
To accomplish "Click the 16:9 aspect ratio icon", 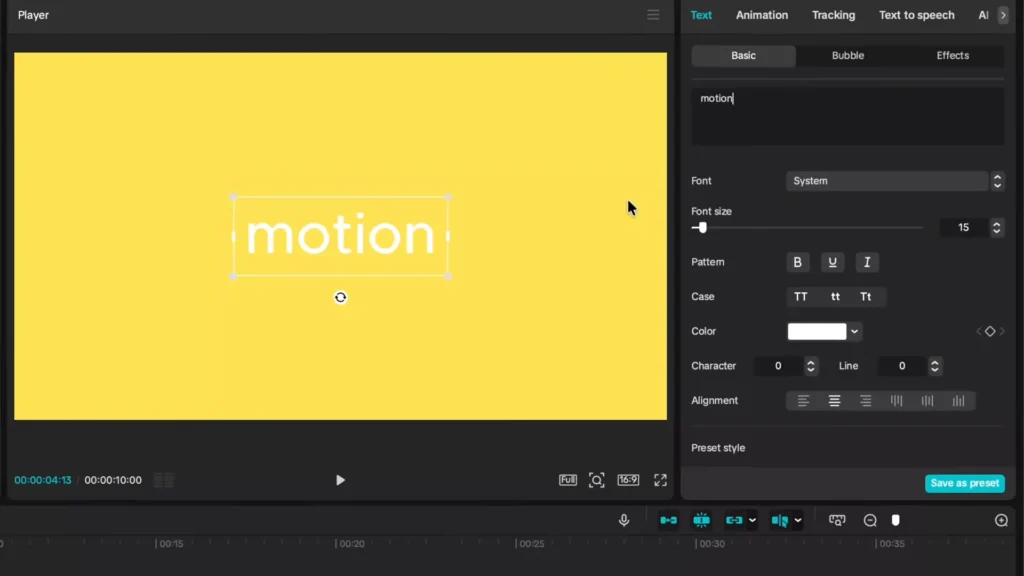I will coord(628,480).
